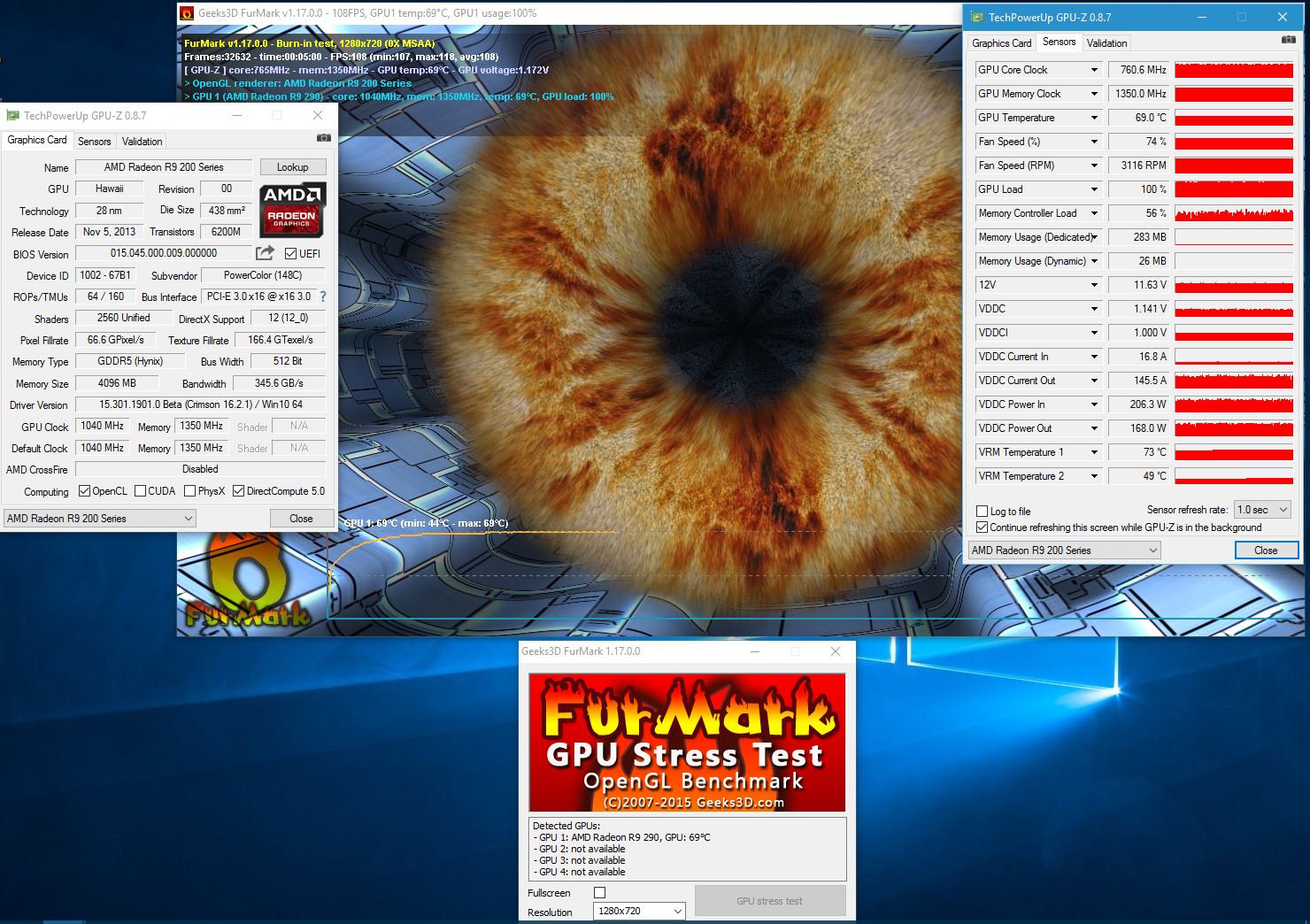Open Sensor refresh rate dropdown

coord(1262,510)
